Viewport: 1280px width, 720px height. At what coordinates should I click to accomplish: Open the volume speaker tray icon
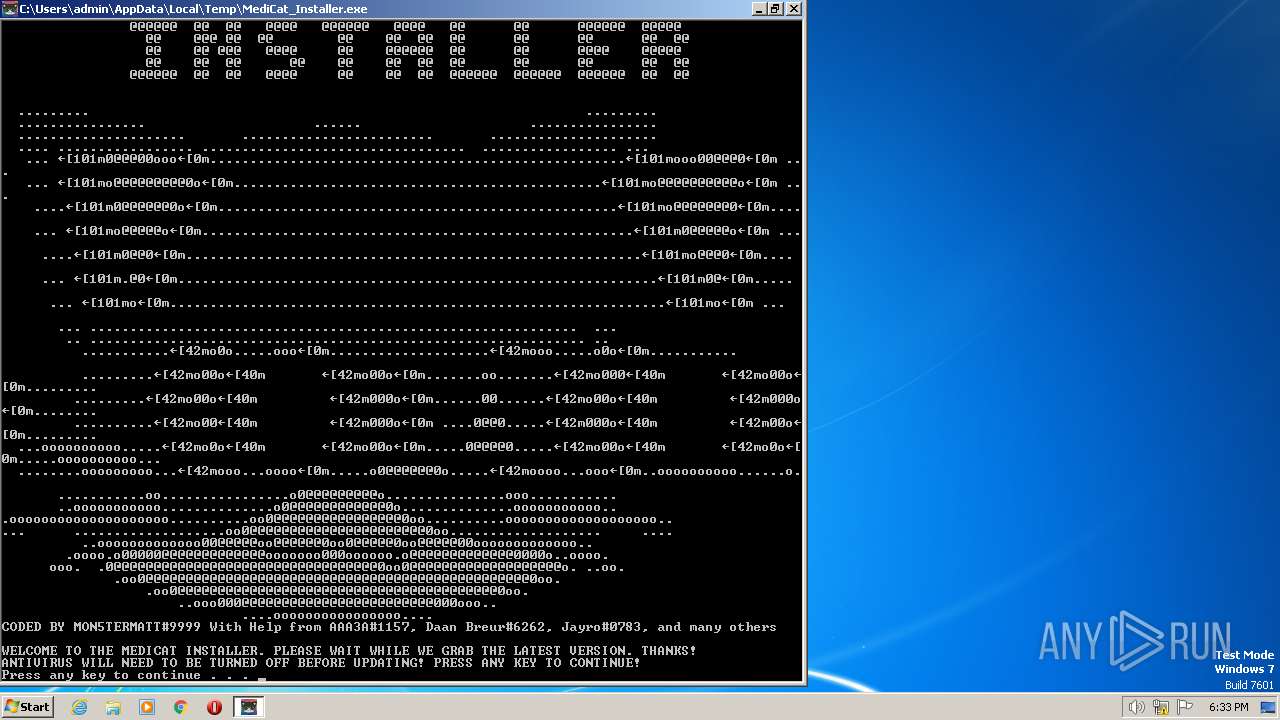[x=1137, y=707]
